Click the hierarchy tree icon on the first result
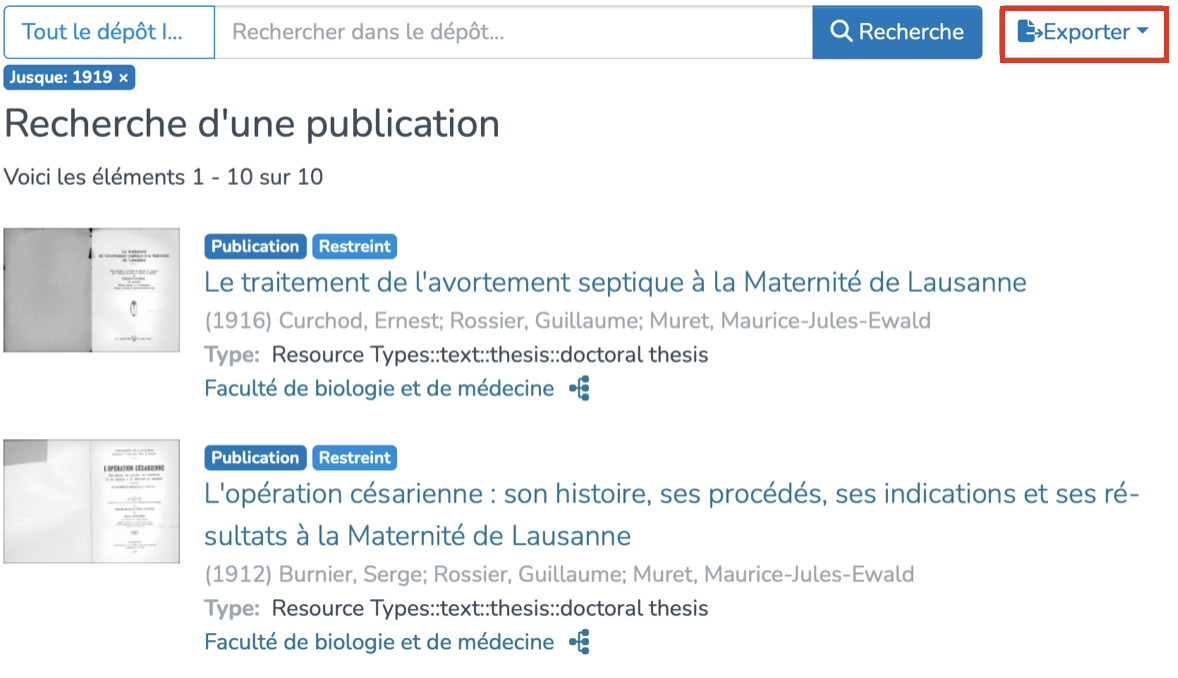Screen dimensions: 1178x678 coord(580,389)
